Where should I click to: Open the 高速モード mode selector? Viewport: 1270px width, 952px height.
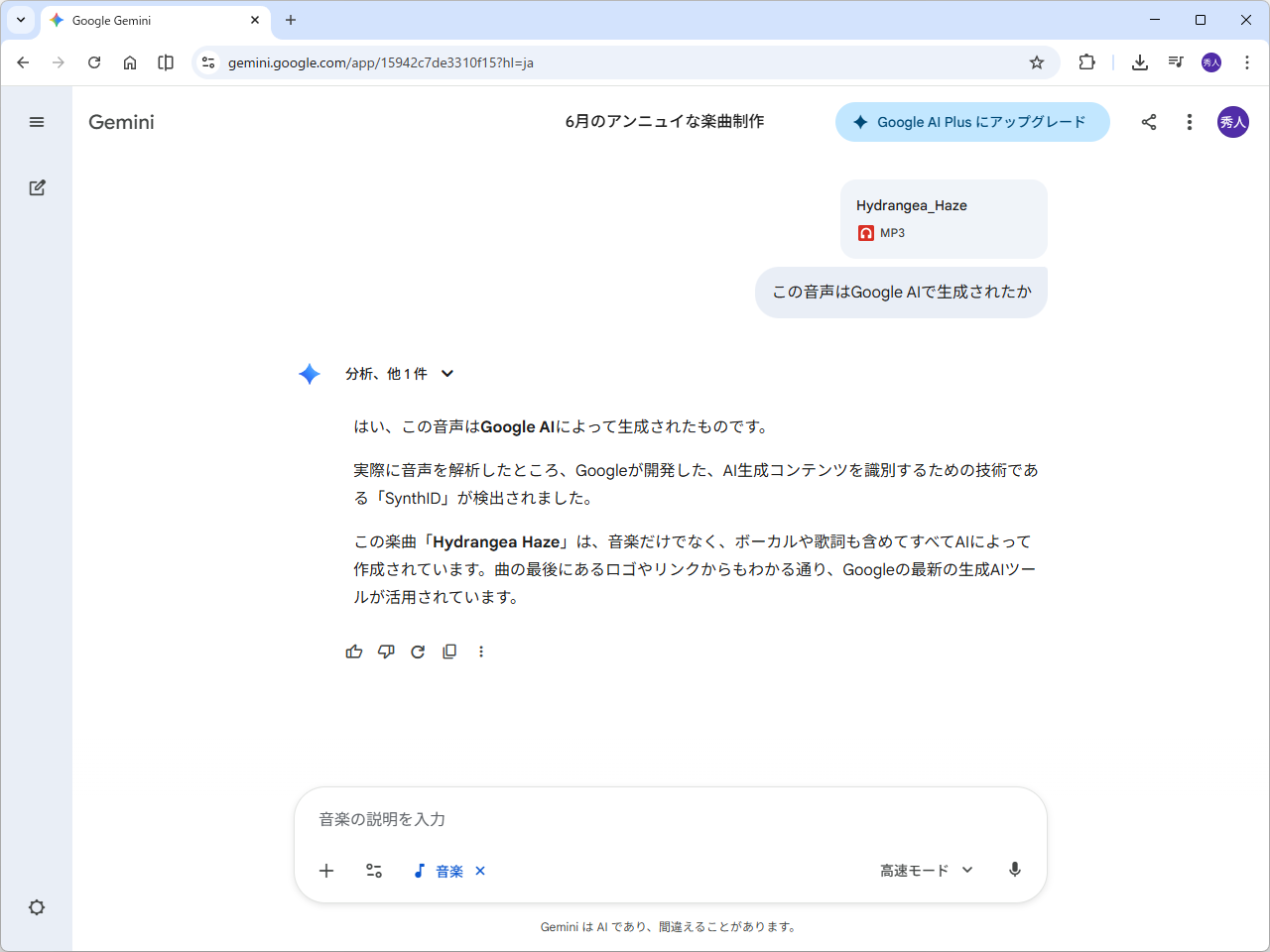click(924, 870)
